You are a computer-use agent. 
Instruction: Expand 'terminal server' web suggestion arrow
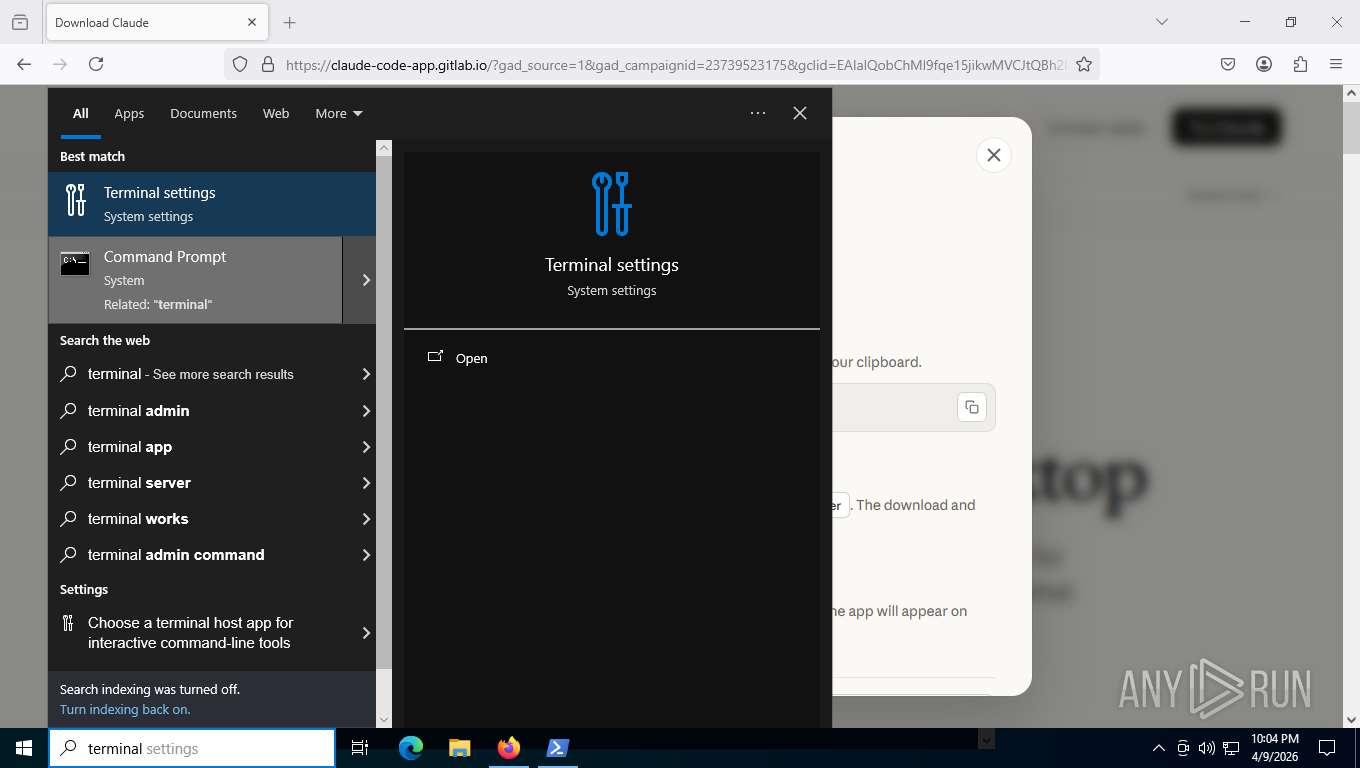click(x=365, y=483)
